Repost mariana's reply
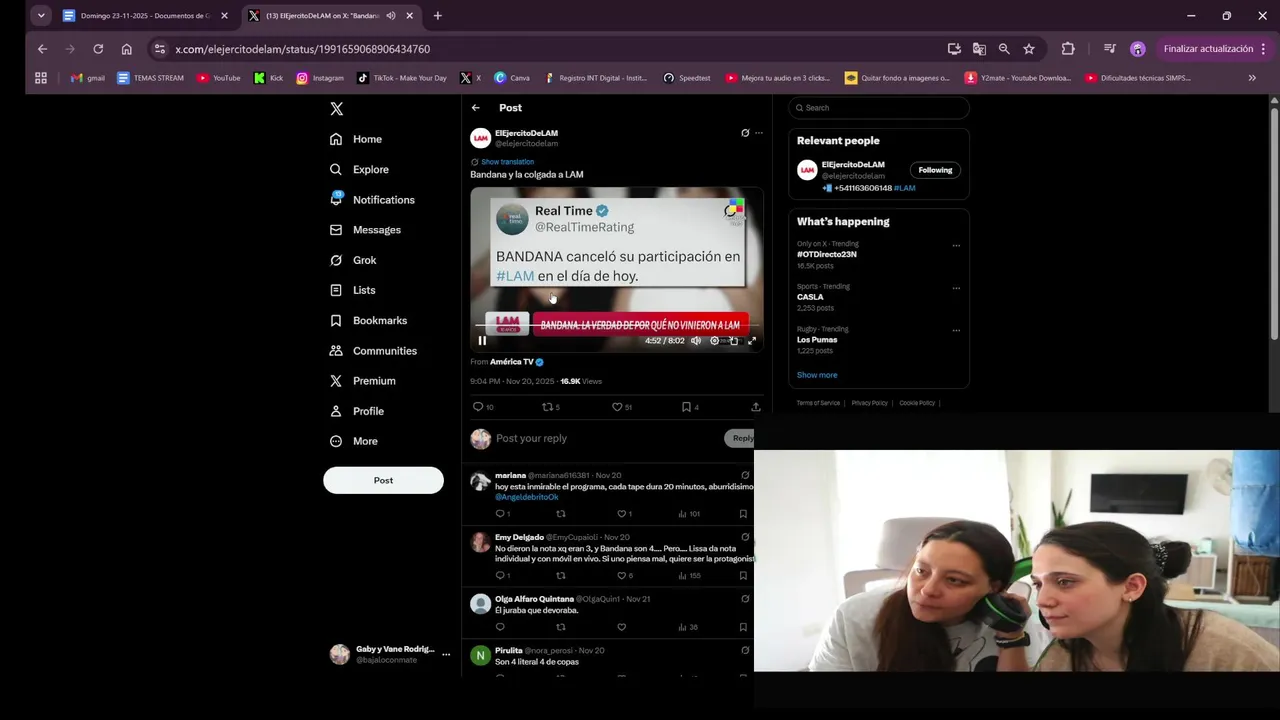 point(561,514)
